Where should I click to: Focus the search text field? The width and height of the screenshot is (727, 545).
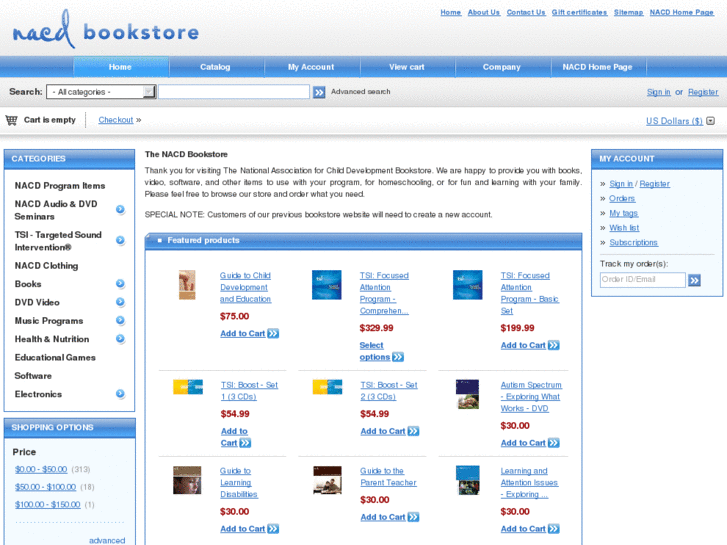(234, 92)
